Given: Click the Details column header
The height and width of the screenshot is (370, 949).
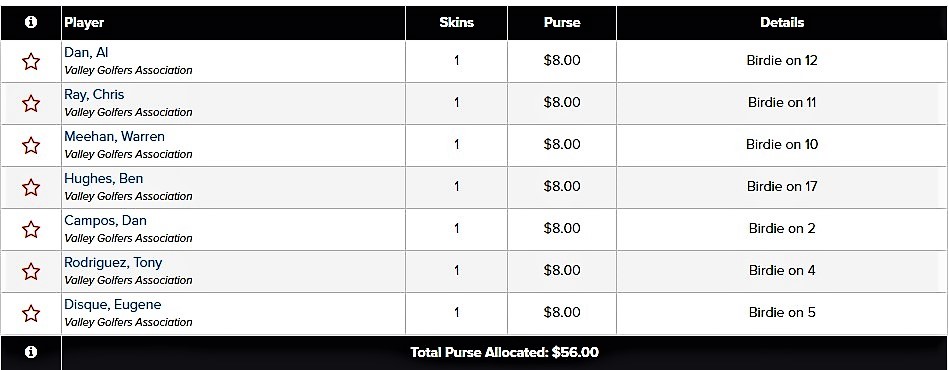Looking at the screenshot, I should (x=782, y=22).
